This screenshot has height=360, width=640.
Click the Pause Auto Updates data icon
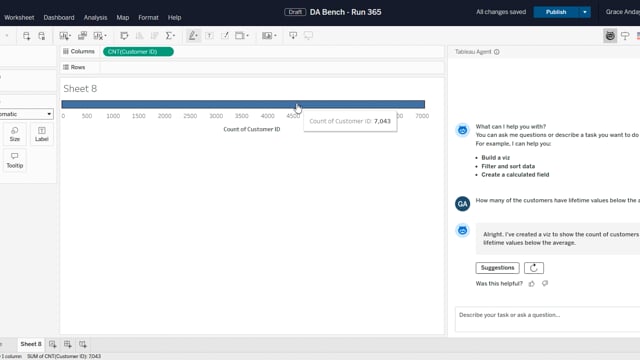point(42,36)
